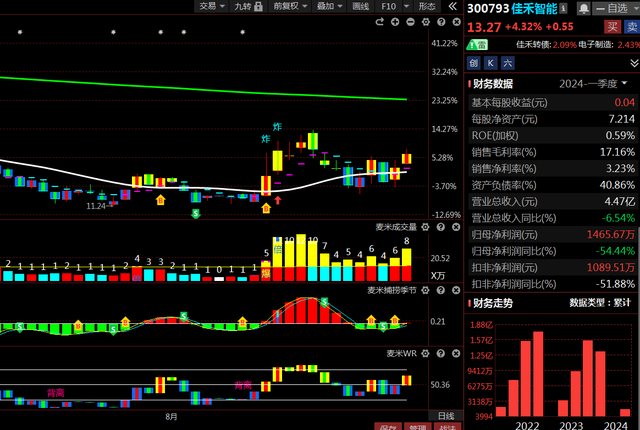Open the 交易 trading dropdown
The height and width of the screenshot is (430, 640).
(211, 6)
